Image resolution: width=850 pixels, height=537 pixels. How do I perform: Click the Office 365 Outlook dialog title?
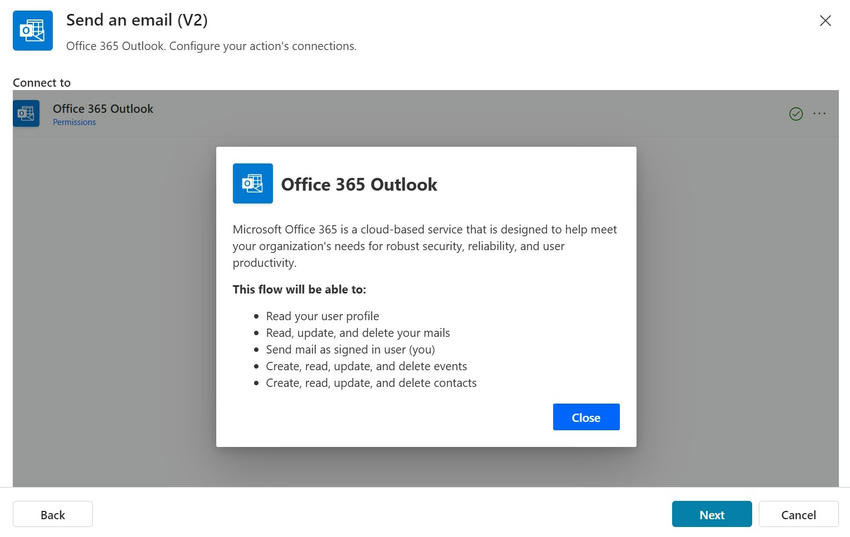tap(359, 185)
